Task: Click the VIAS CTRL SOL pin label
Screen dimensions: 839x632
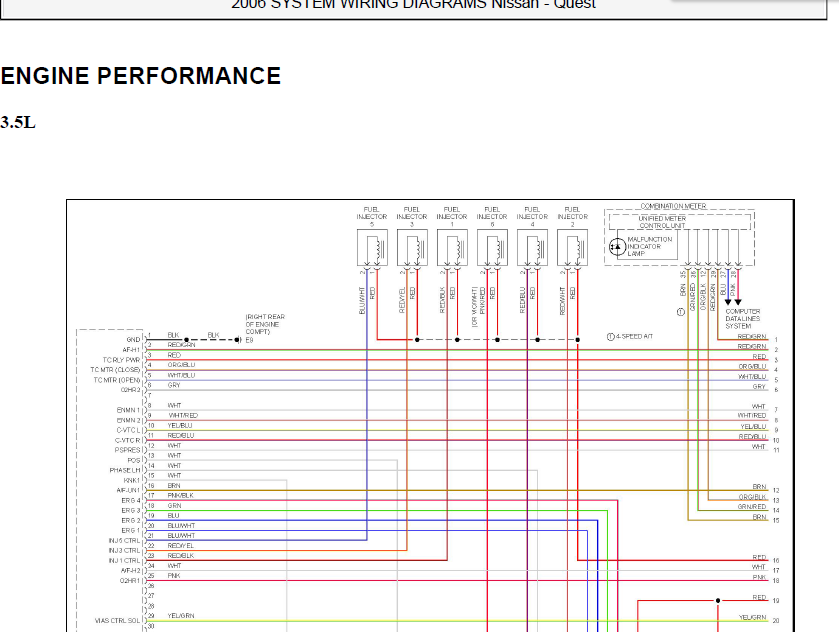Action: [118, 621]
